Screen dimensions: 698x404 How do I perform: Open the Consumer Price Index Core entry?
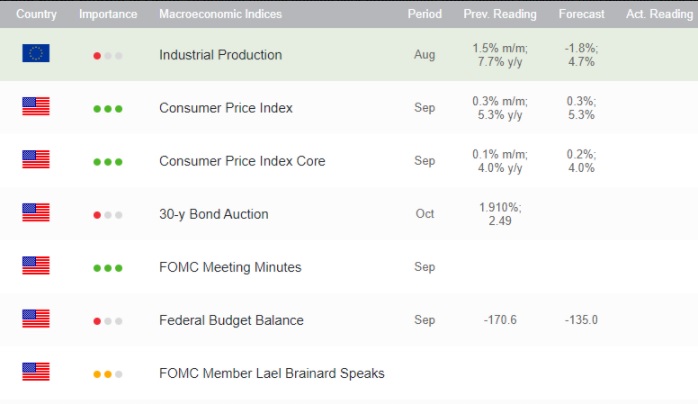(242, 161)
